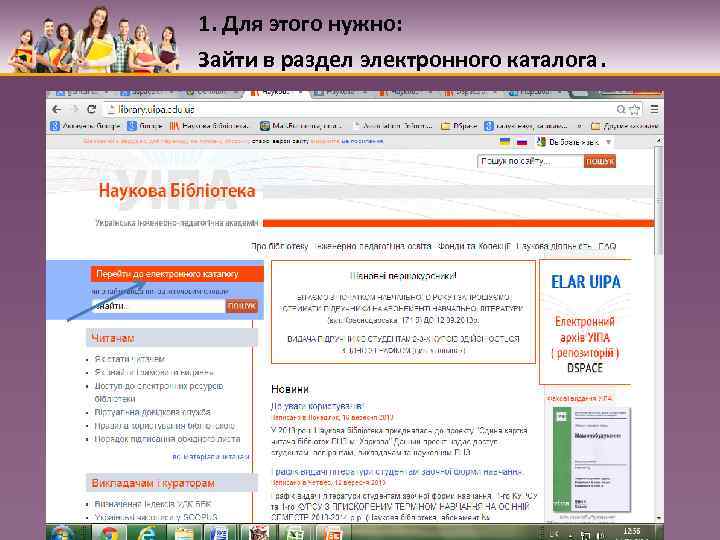720x540 pixels.
Task: Open 'Порядок підписання обхідного листа' link
Action: pyautogui.click(x=167, y=439)
